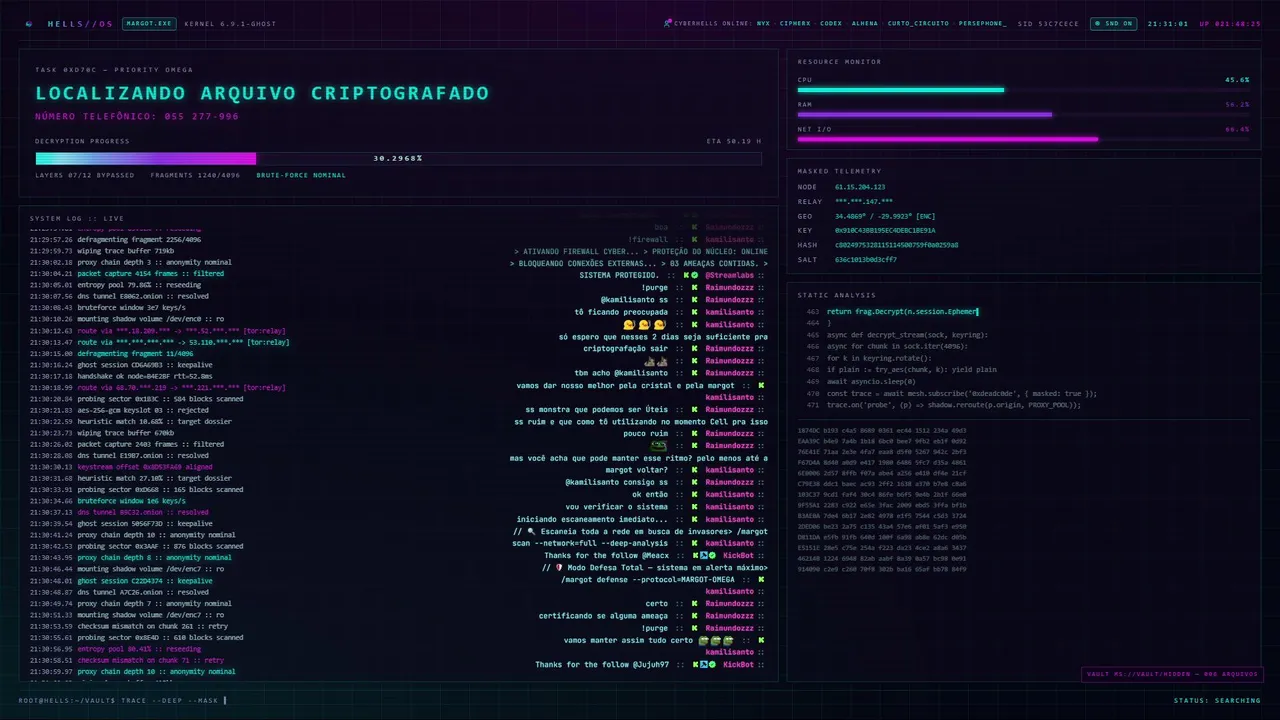The image size is (1280, 720).
Task: Select NYX in the online list
Action: pyautogui.click(x=763, y=23)
